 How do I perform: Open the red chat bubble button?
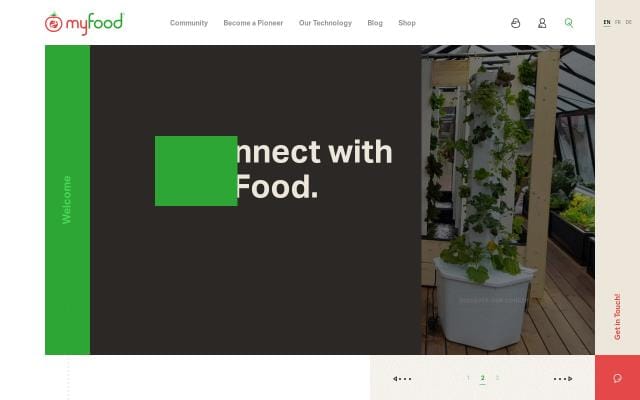618,378
